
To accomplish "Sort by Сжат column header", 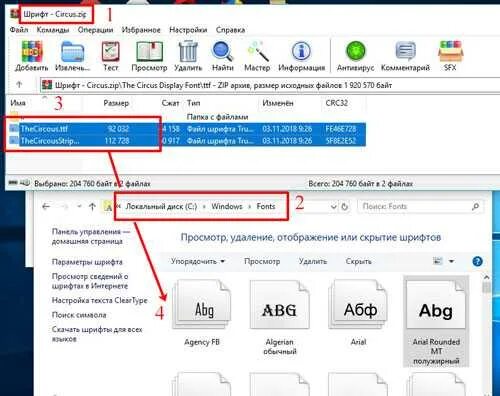I will point(170,103).
